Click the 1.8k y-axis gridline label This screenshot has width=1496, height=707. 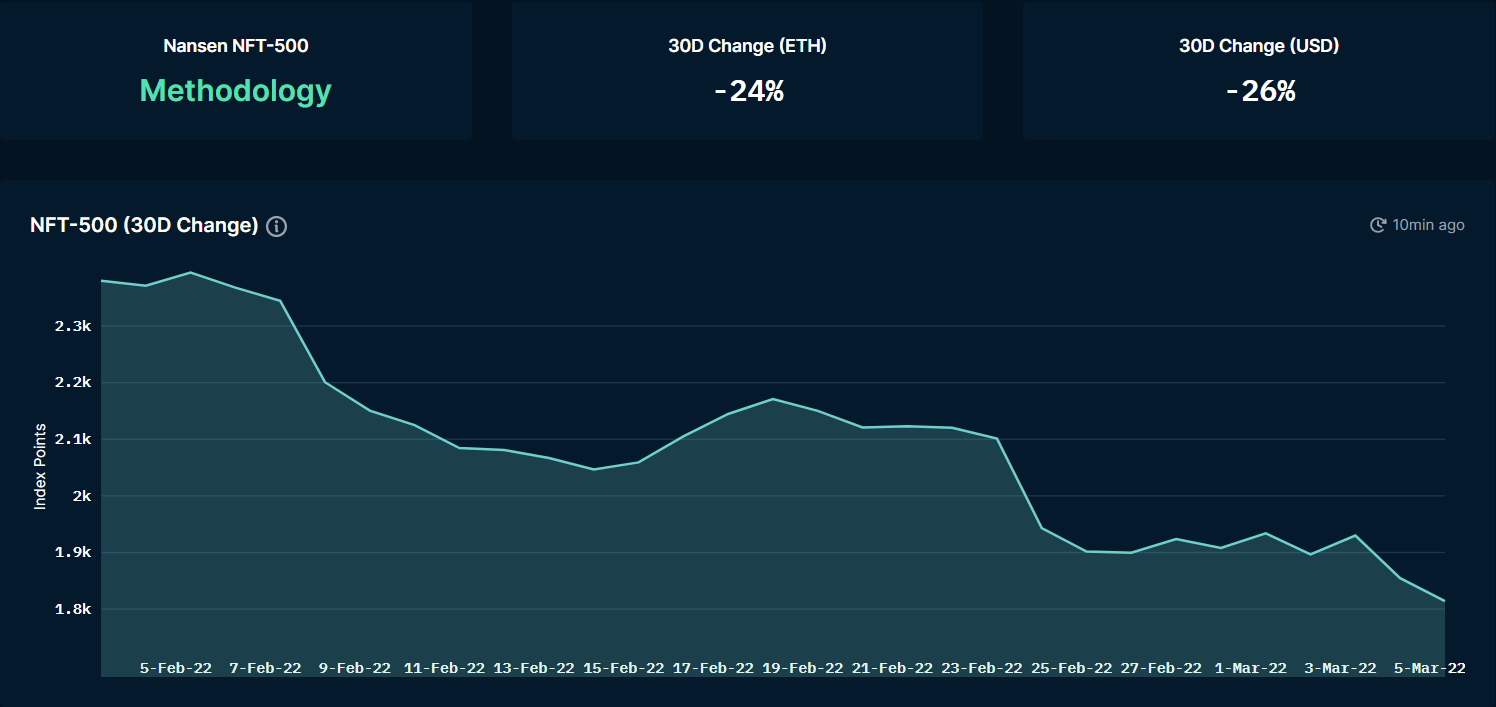pos(71,610)
